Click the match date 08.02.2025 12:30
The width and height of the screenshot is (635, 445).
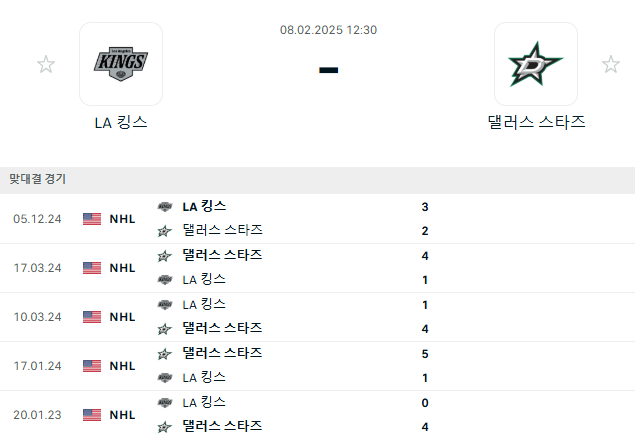tap(328, 30)
